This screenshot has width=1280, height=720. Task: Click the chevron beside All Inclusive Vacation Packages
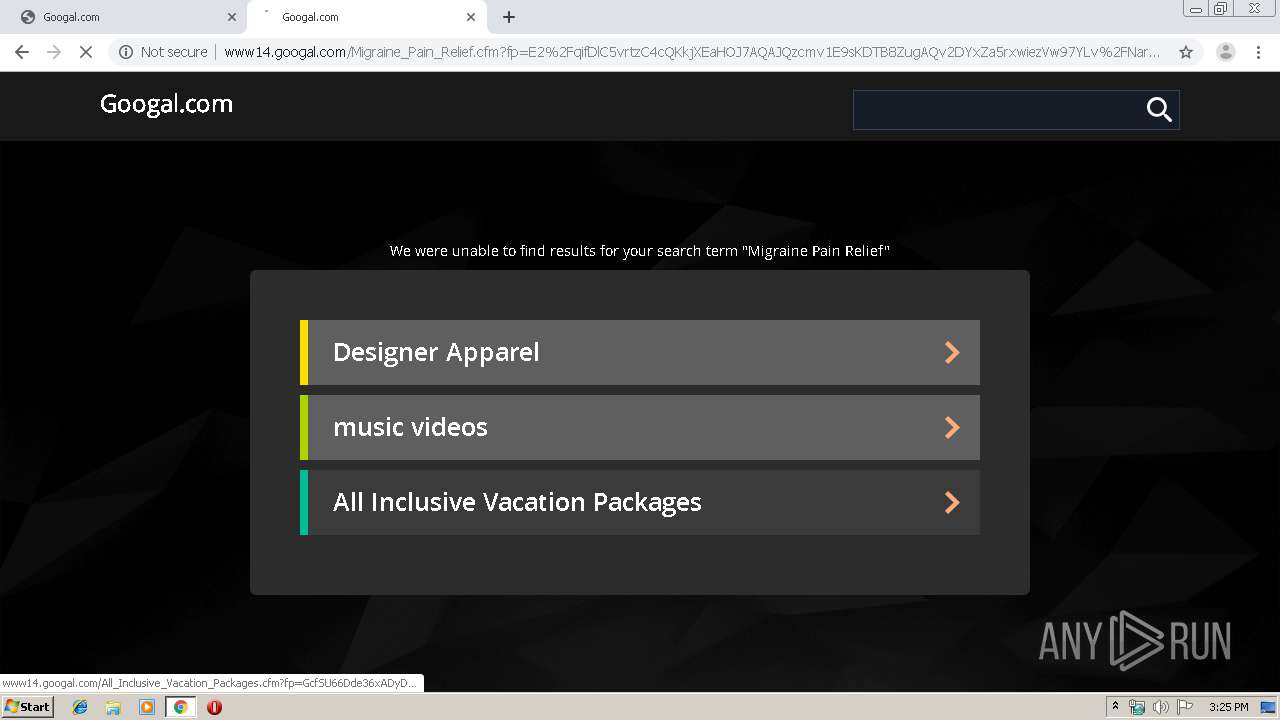pyautogui.click(x=952, y=502)
